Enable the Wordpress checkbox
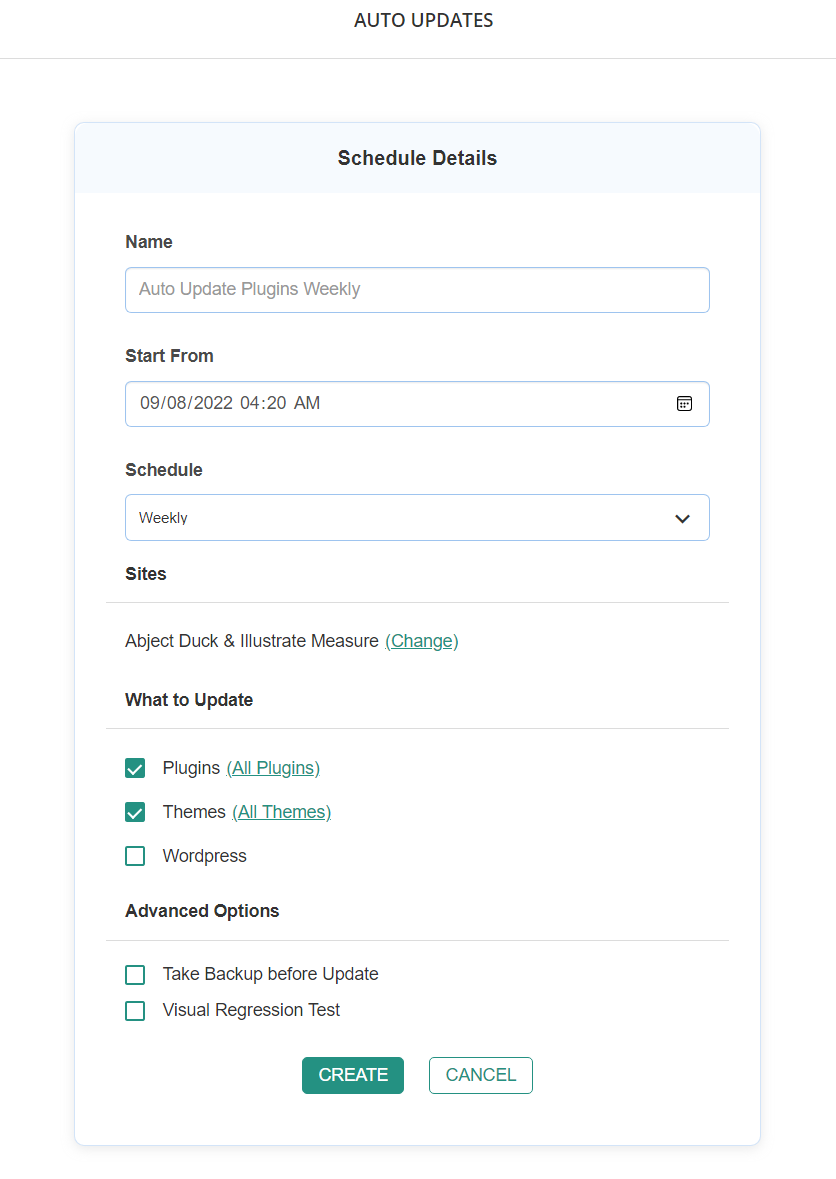This screenshot has height=1179, width=836. 135,856
